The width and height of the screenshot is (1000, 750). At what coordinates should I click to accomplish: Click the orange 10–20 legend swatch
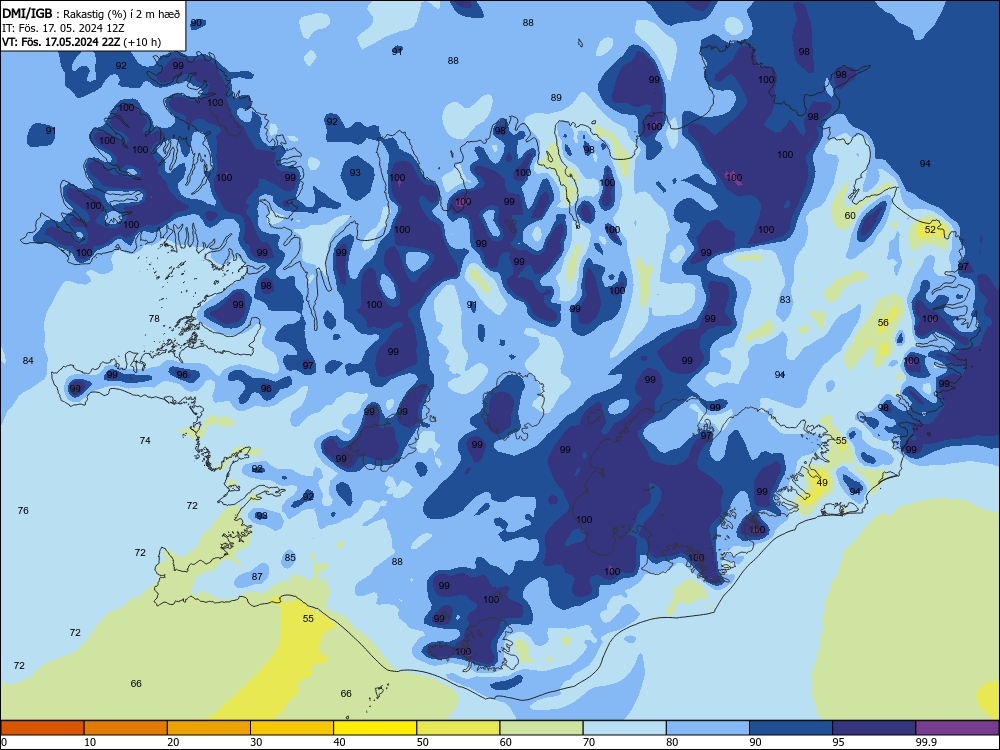point(126,728)
